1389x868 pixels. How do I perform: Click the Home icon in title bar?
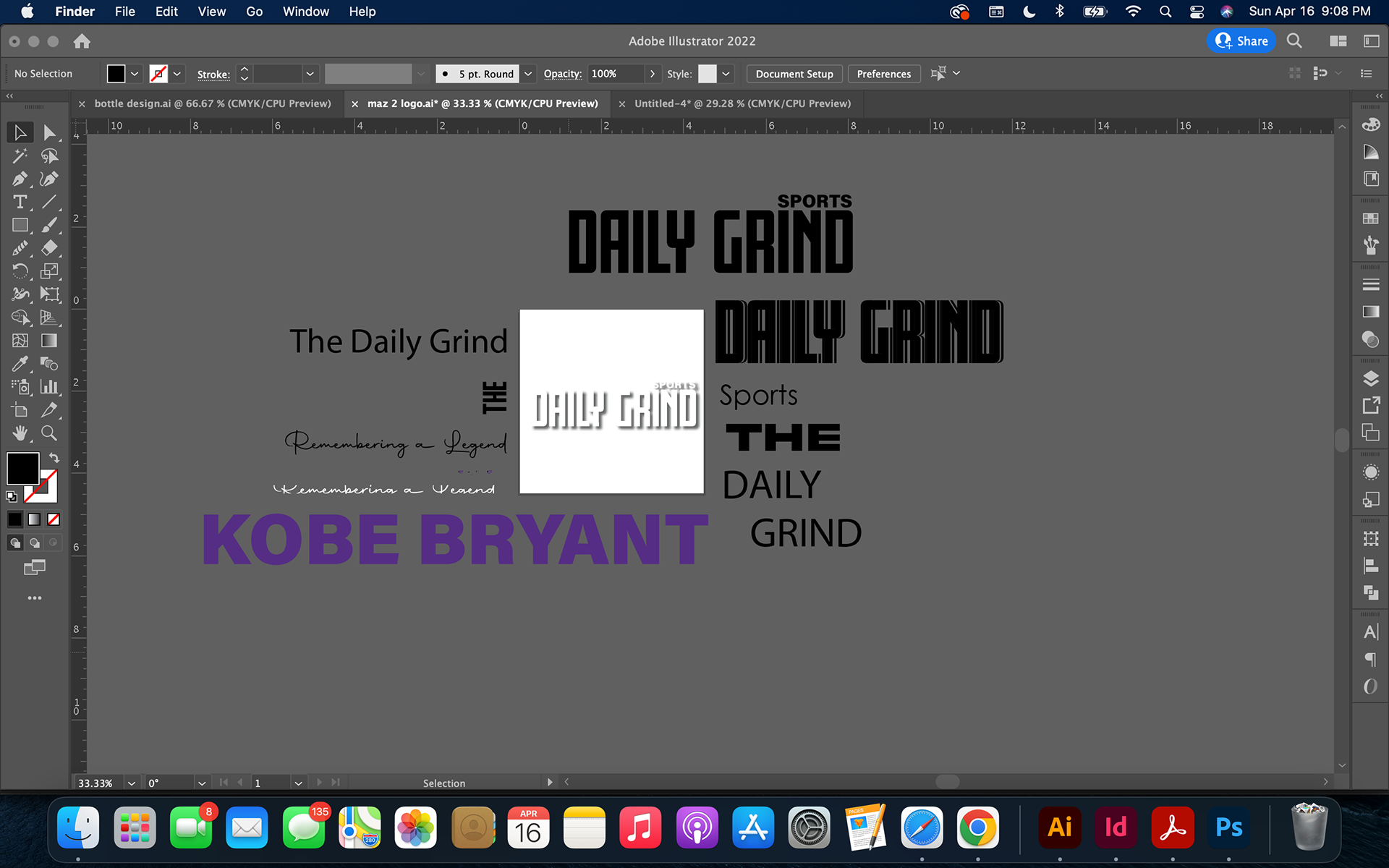[x=82, y=41]
